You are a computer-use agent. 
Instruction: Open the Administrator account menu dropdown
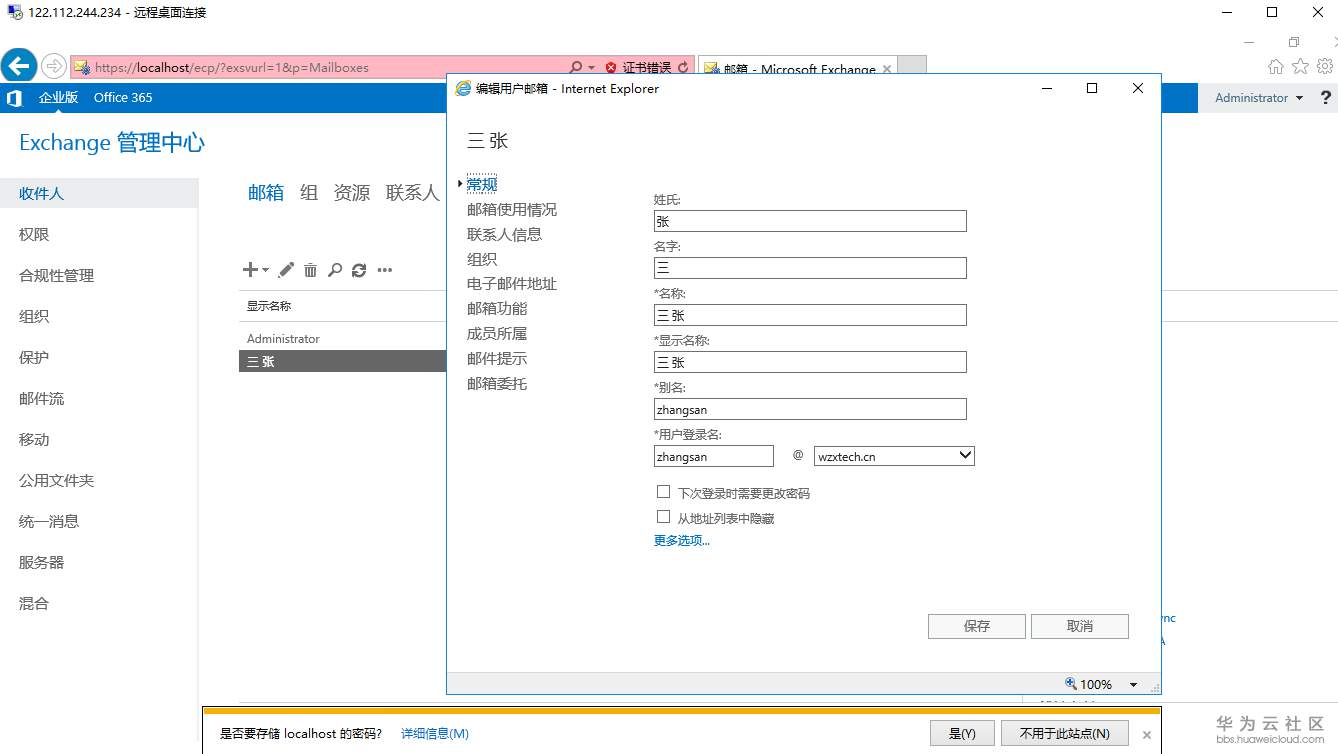[1259, 97]
